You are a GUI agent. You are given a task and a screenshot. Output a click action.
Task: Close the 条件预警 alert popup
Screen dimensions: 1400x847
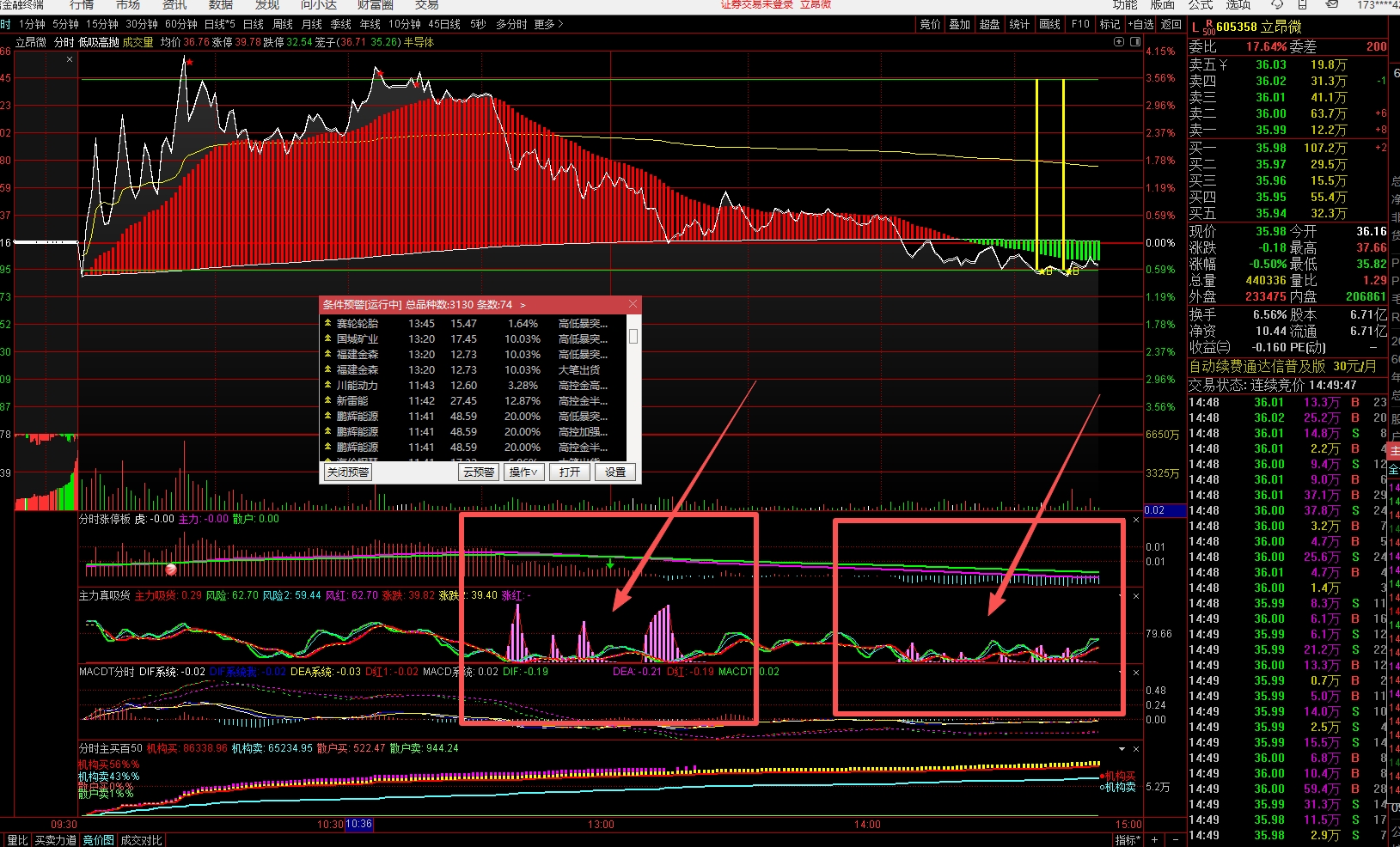pos(633,304)
